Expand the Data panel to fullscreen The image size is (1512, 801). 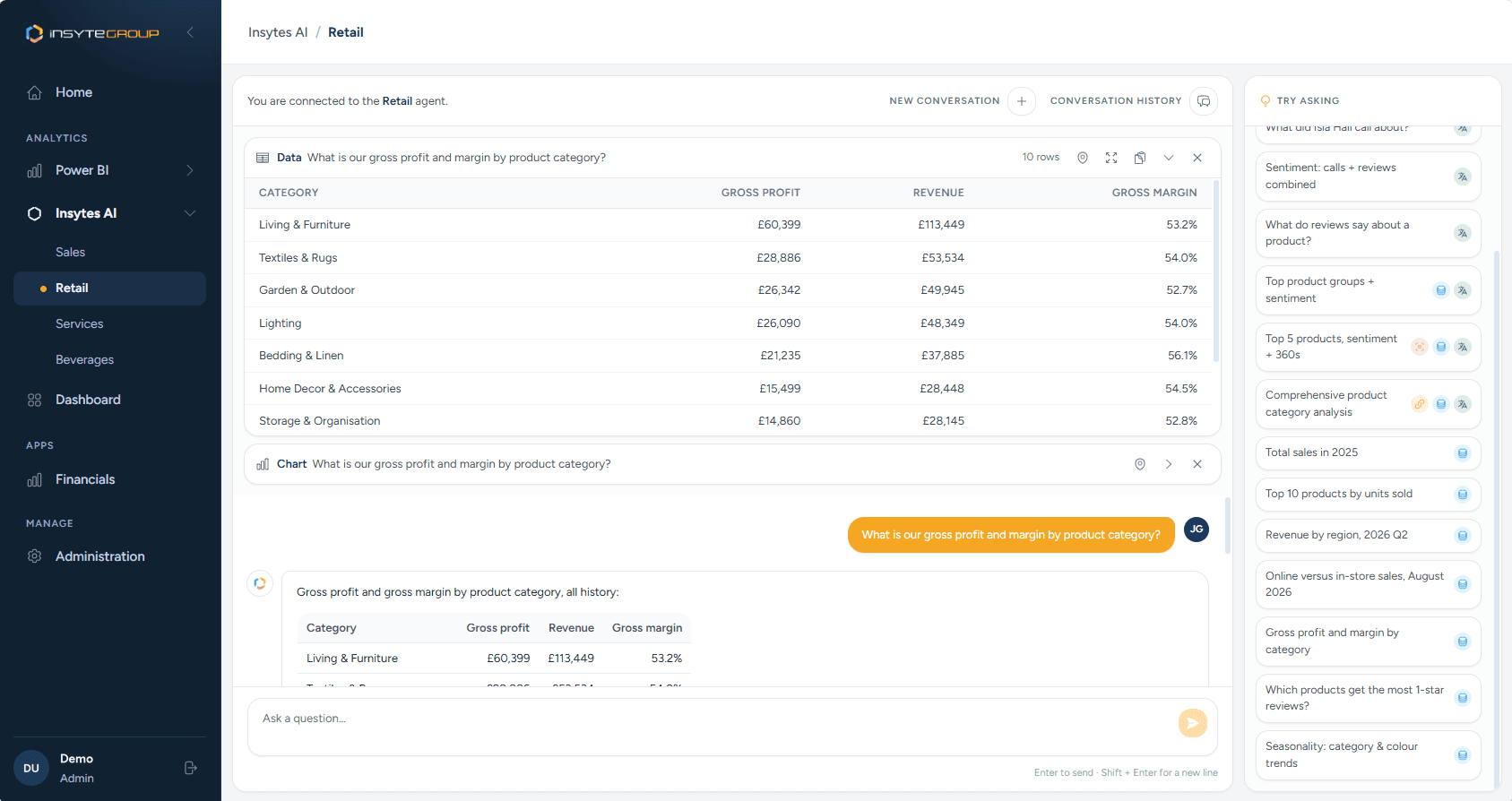coord(1111,158)
